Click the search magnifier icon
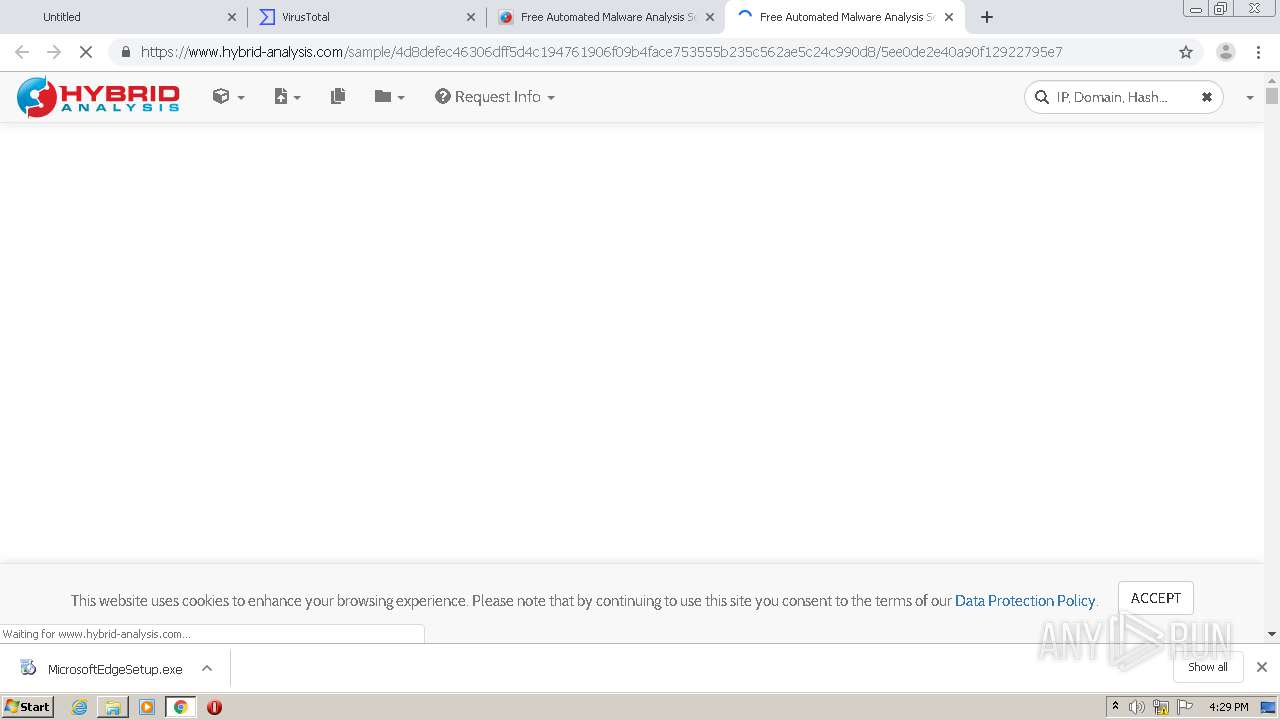 pyautogui.click(x=1041, y=97)
